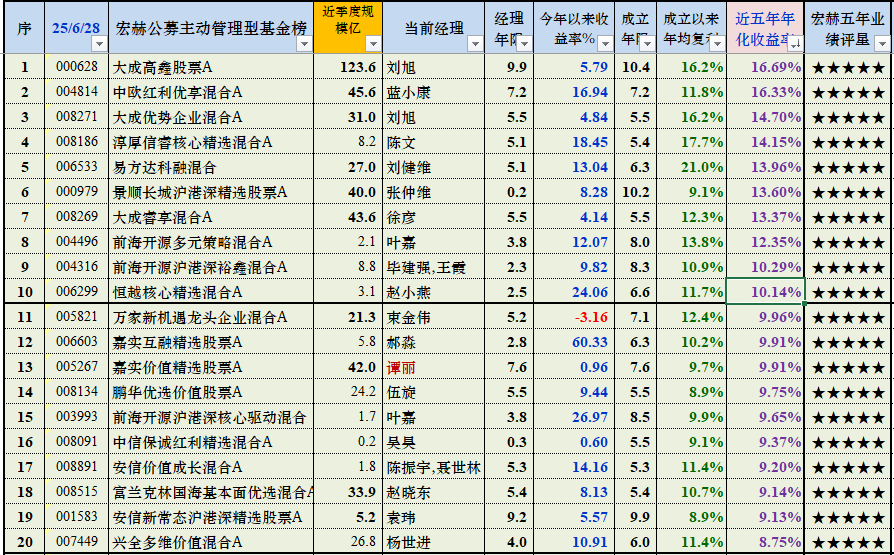Screen dimensions: 894x555
Task: Open filter dropdown for 近季度规模亿 column
Action: click(373, 43)
